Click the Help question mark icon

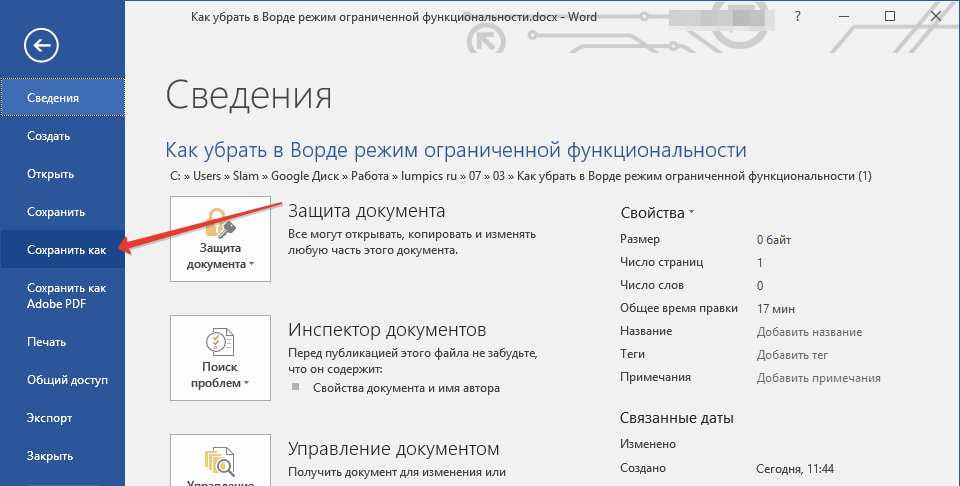pos(797,17)
